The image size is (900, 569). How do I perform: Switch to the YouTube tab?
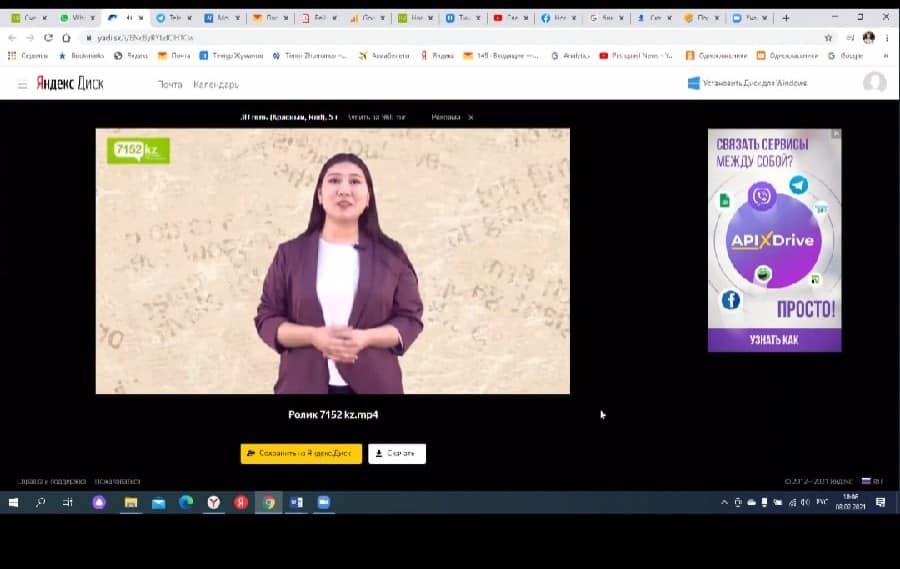pyautogui.click(x=511, y=18)
